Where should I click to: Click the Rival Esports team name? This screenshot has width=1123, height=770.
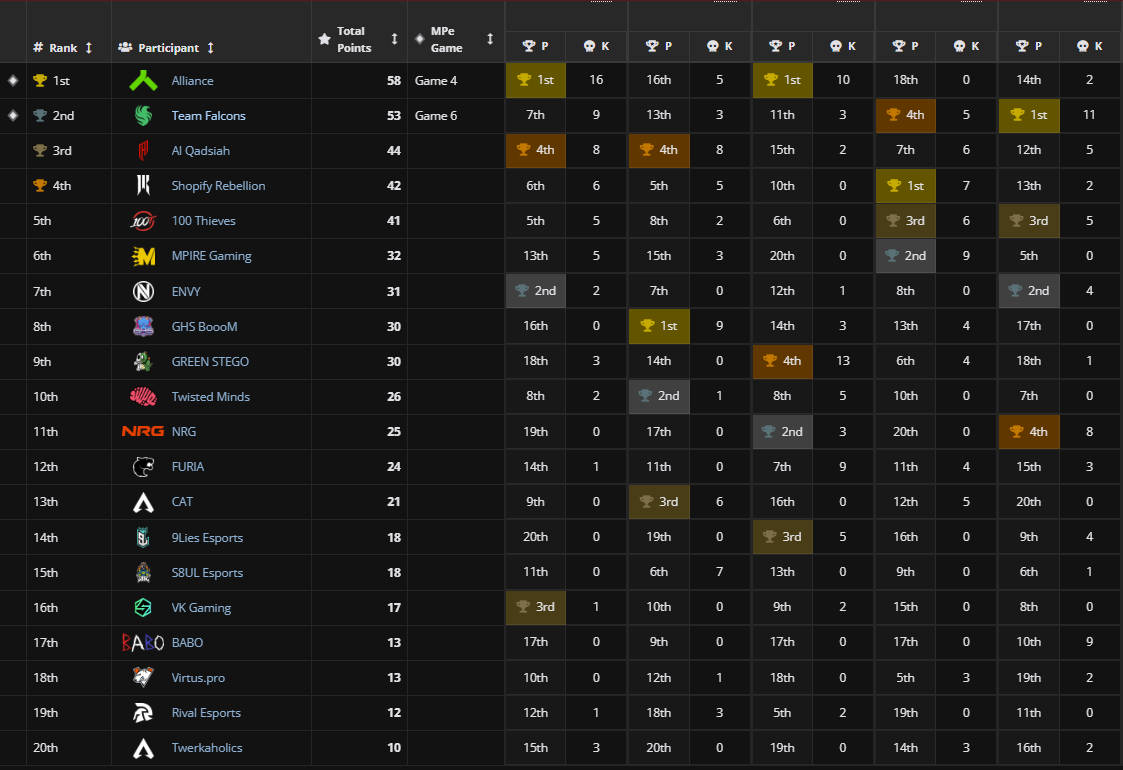[x=206, y=713]
